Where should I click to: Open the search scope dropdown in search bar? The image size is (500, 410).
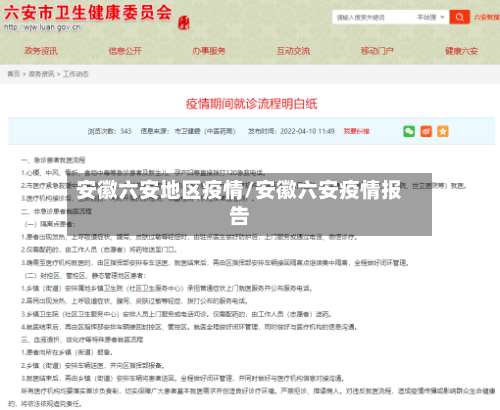tap(431, 17)
